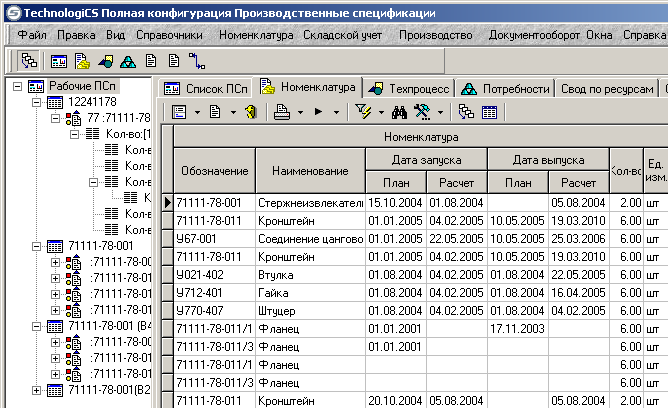Switch to the Техпроцесс tab

coord(409,87)
